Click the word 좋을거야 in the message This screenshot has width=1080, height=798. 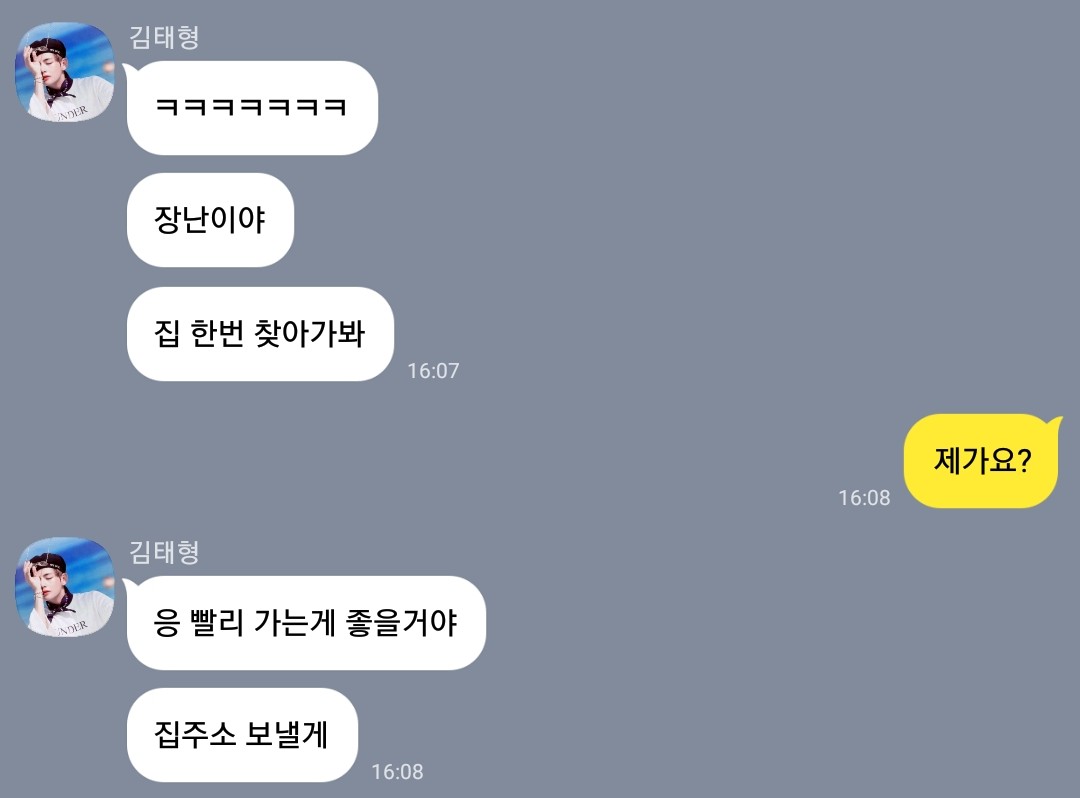pos(402,622)
